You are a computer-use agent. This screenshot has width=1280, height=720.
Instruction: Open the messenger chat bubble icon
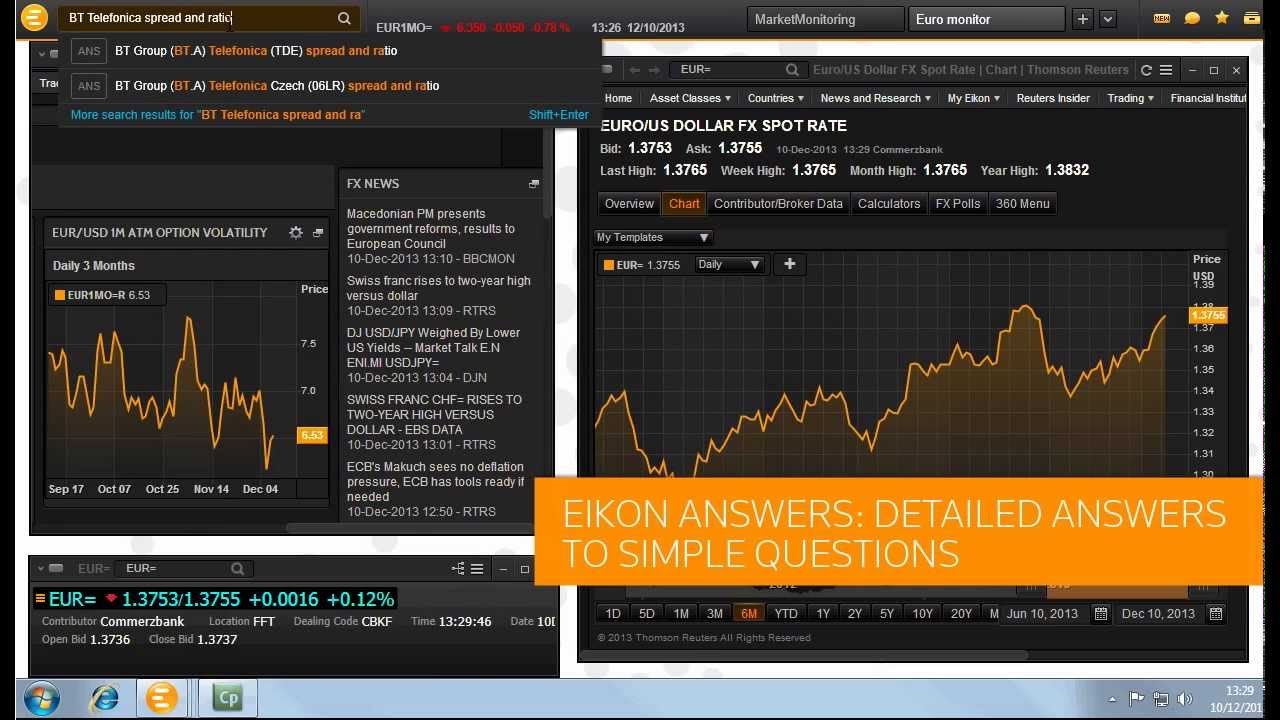pos(1192,18)
